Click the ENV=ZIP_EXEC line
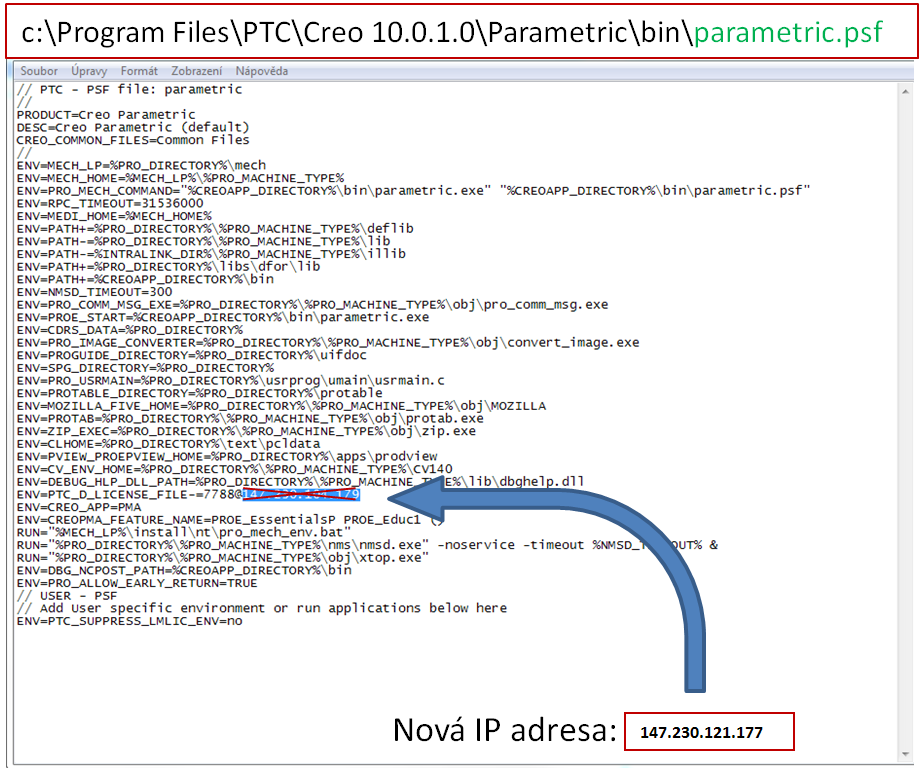 (246, 432)
